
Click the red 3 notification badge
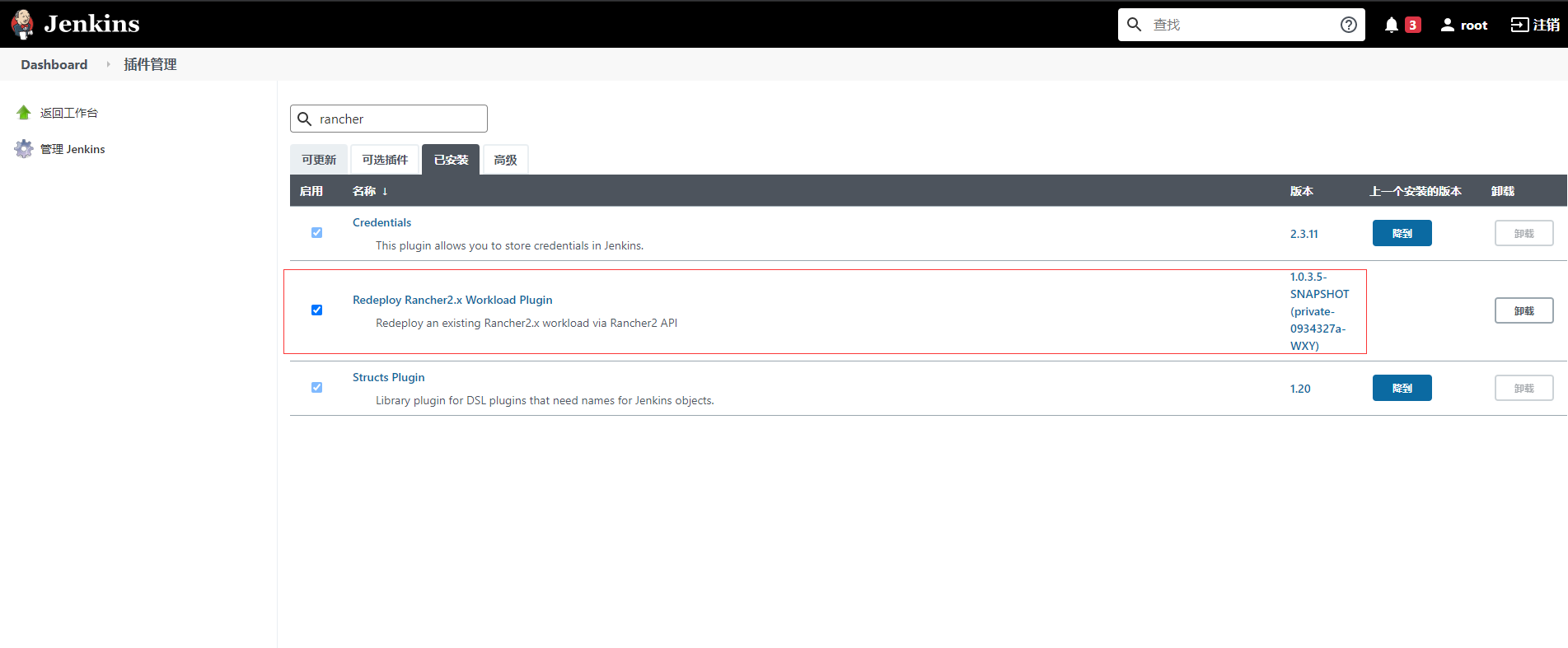1413,25
